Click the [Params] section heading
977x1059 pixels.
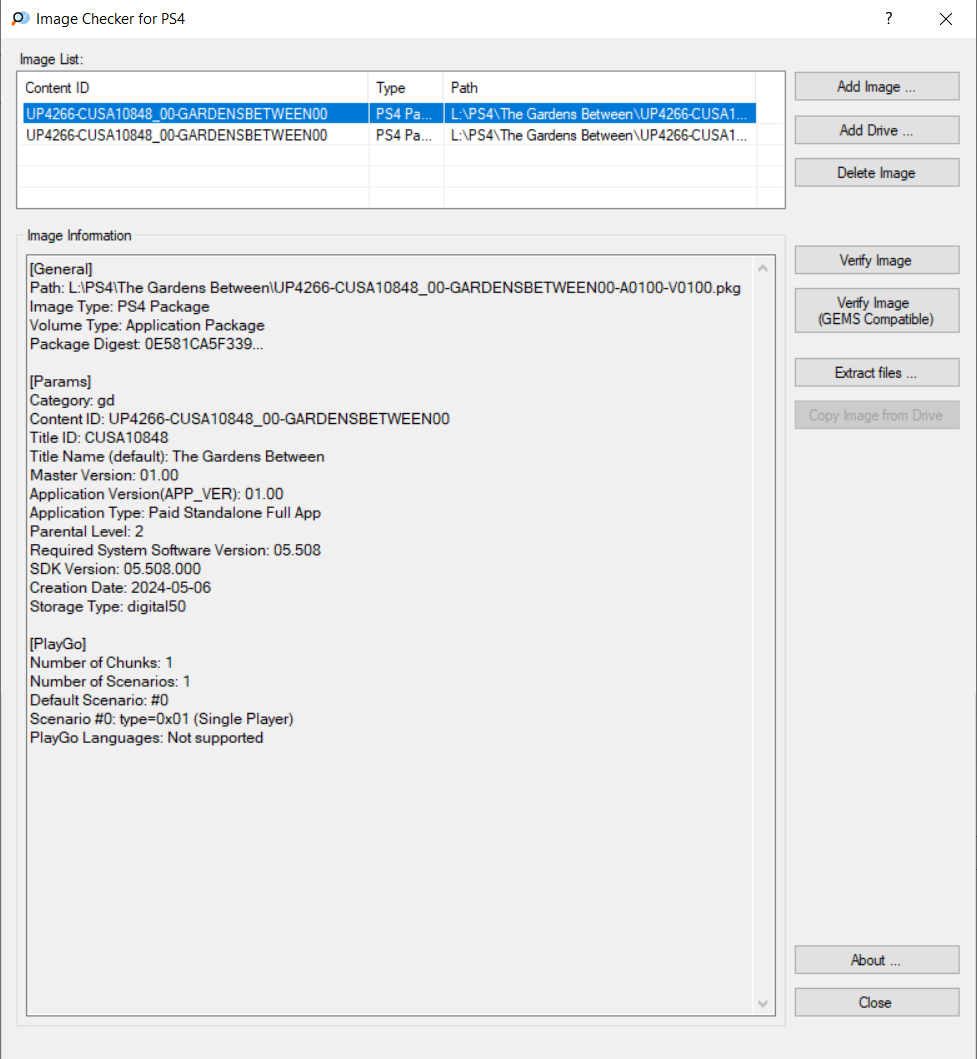[60, 382]
